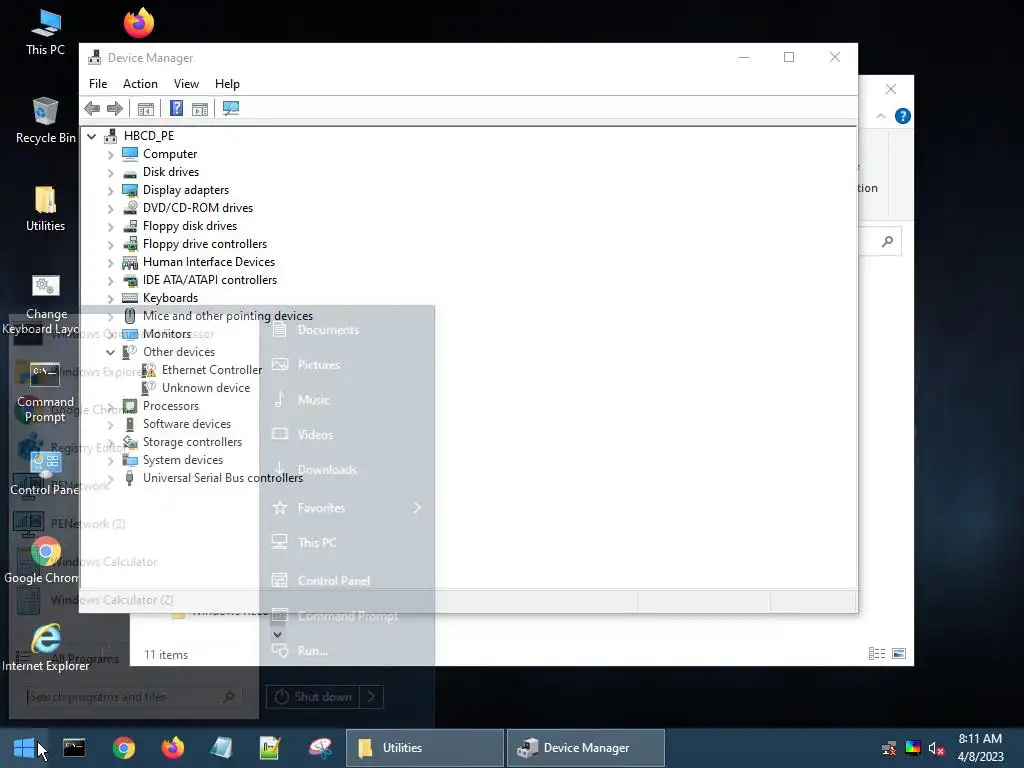Open the Action menu

[x=140, y=84]
